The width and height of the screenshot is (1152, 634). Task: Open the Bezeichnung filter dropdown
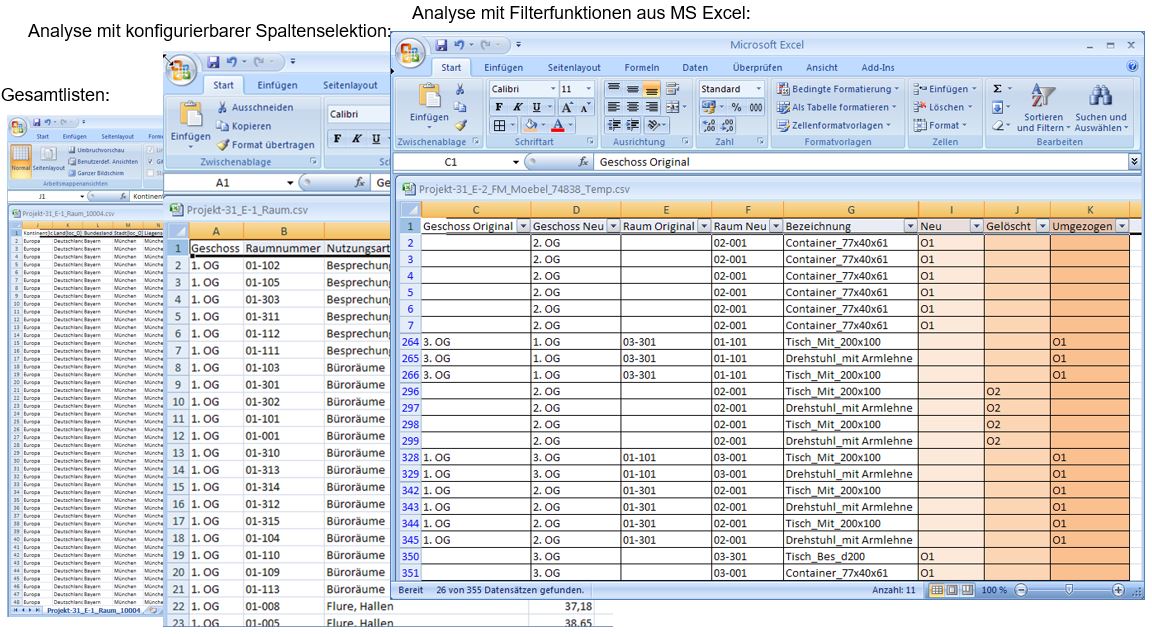tap(910, 226)
